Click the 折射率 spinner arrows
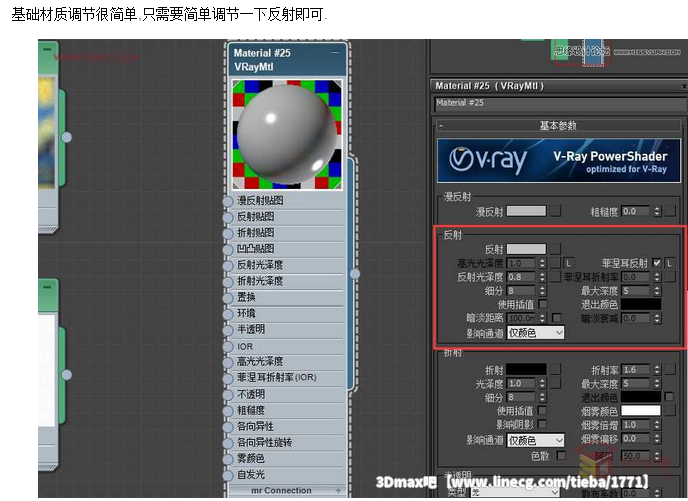 click(657, 369)
